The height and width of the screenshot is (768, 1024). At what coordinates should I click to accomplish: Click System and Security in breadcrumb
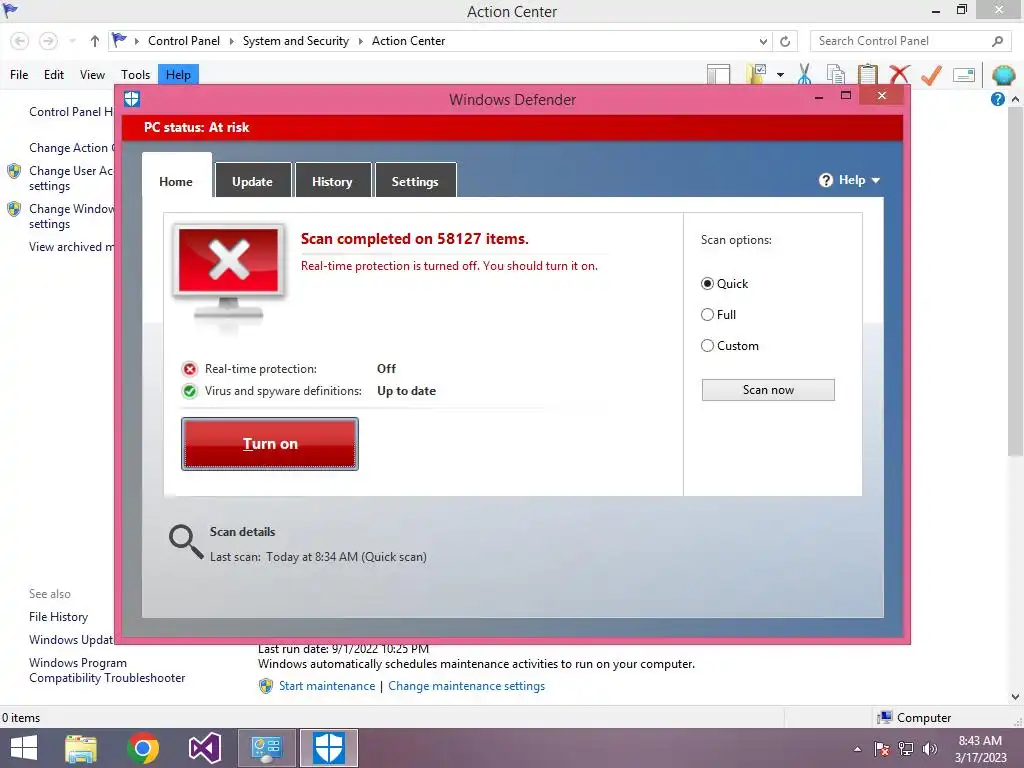pos(296,41)
